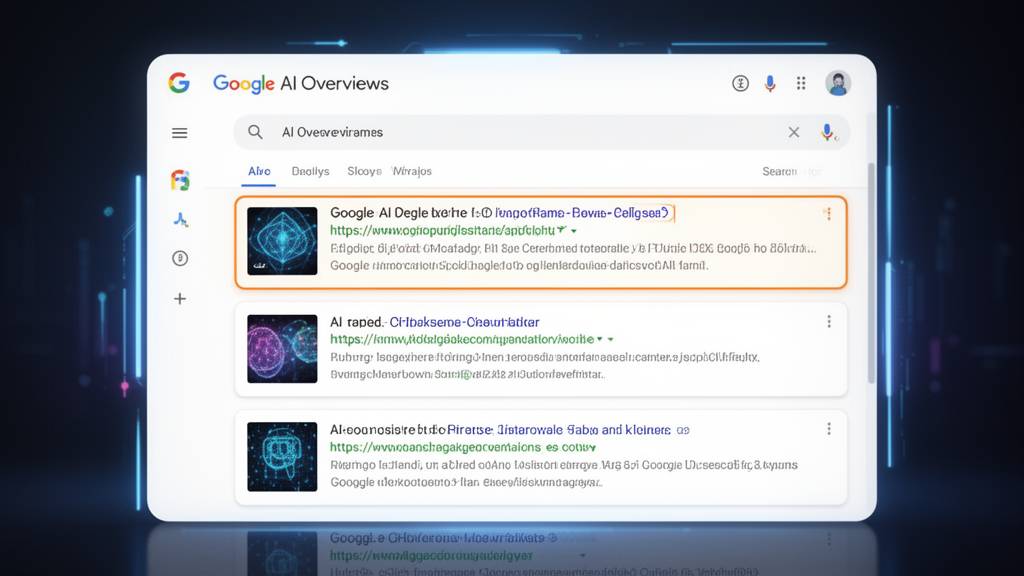
Task: Click the magnifier icon in search bar
Action: pos(255,132)
